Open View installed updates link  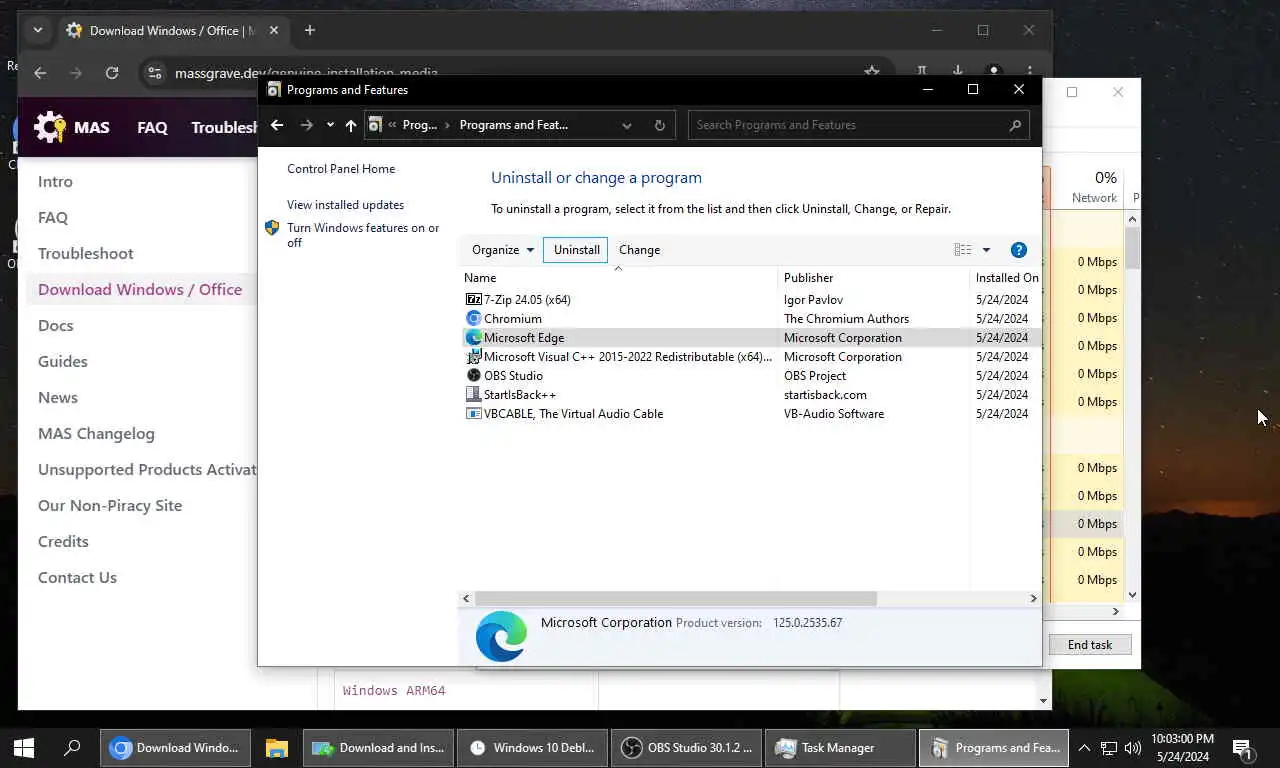click(x=346, y=205)
